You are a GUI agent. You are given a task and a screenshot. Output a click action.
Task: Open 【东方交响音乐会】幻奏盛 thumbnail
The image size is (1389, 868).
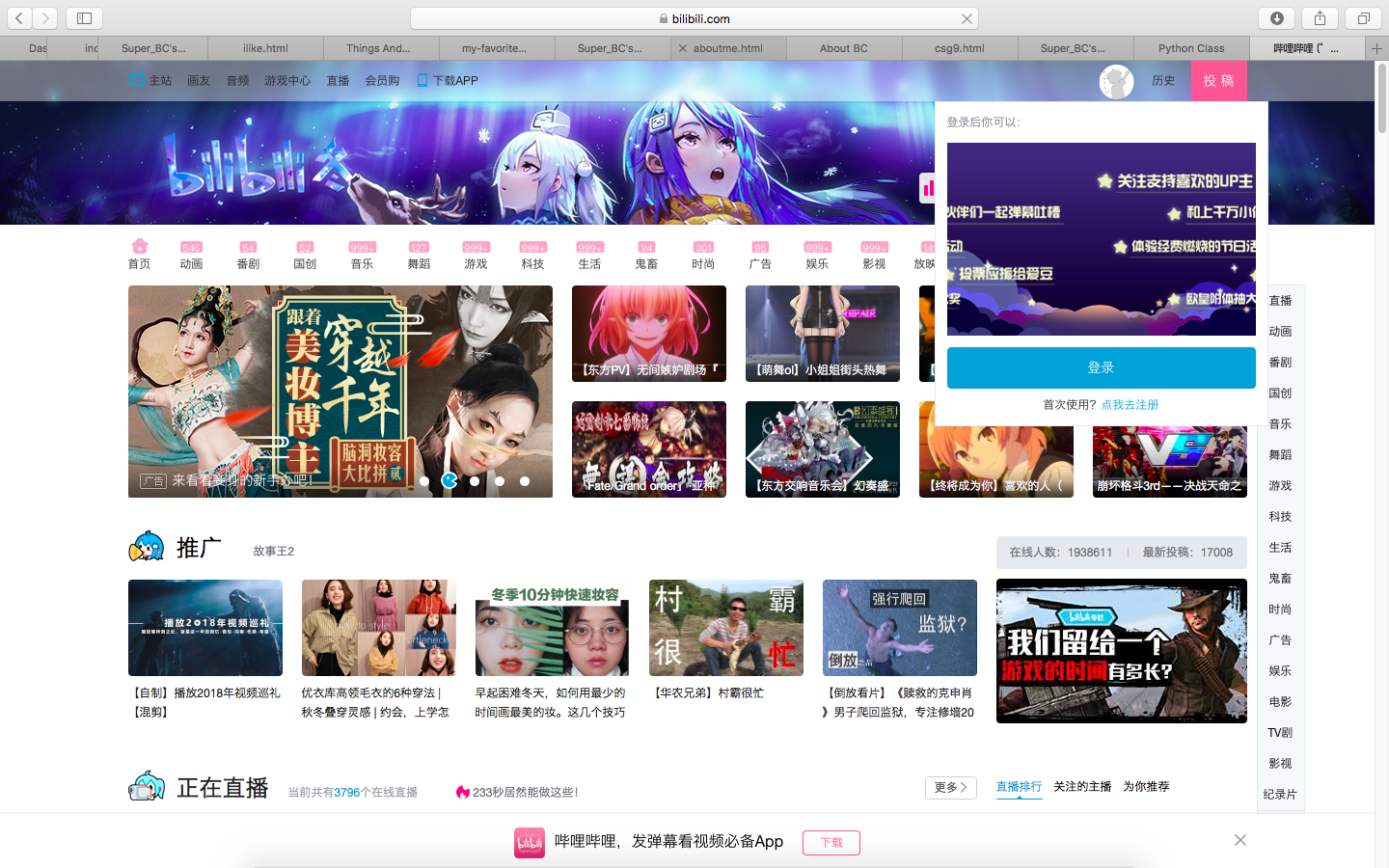tap(823, 449)
